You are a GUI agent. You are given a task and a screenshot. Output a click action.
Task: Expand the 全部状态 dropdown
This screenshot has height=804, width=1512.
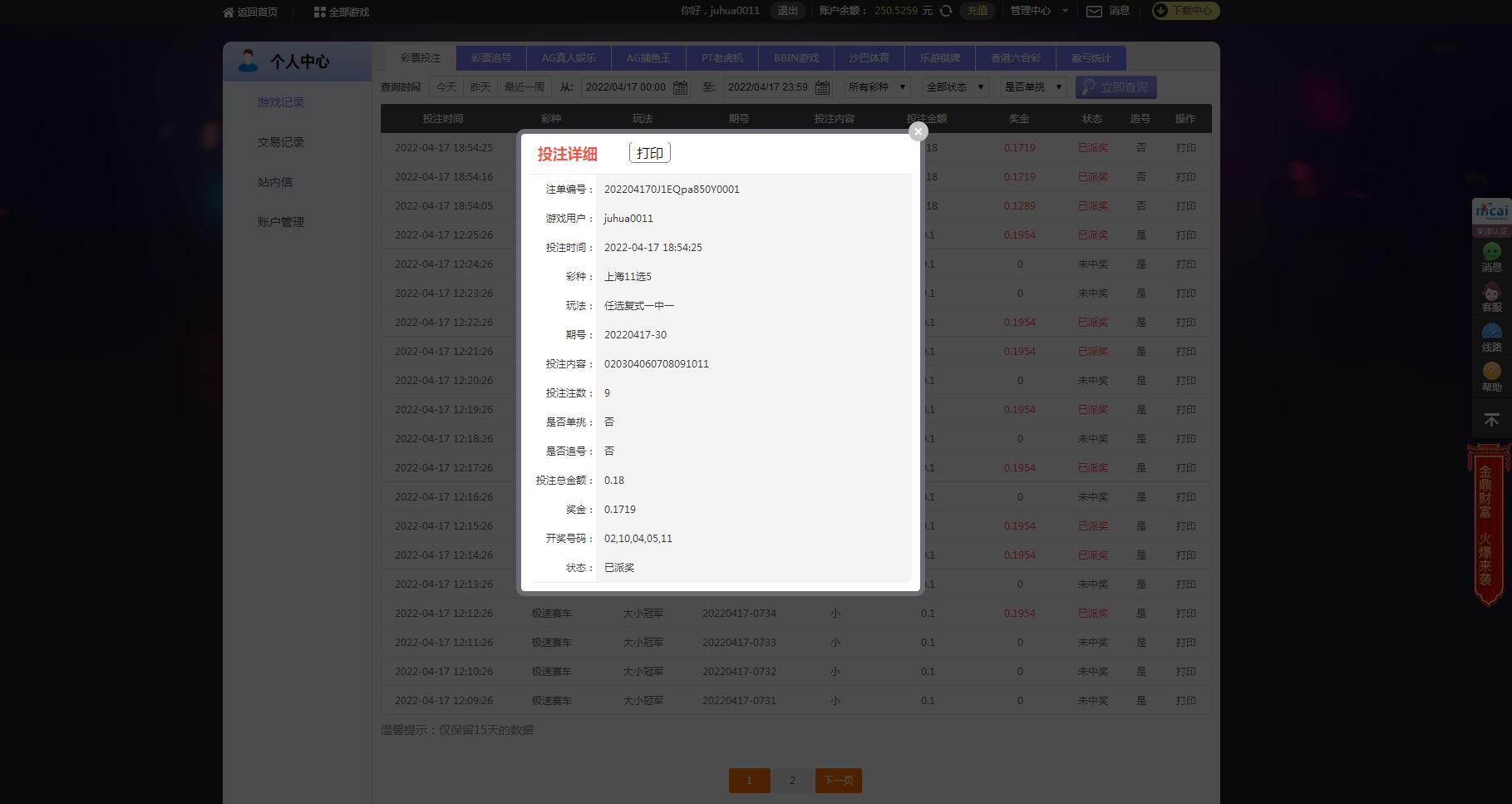955,87
